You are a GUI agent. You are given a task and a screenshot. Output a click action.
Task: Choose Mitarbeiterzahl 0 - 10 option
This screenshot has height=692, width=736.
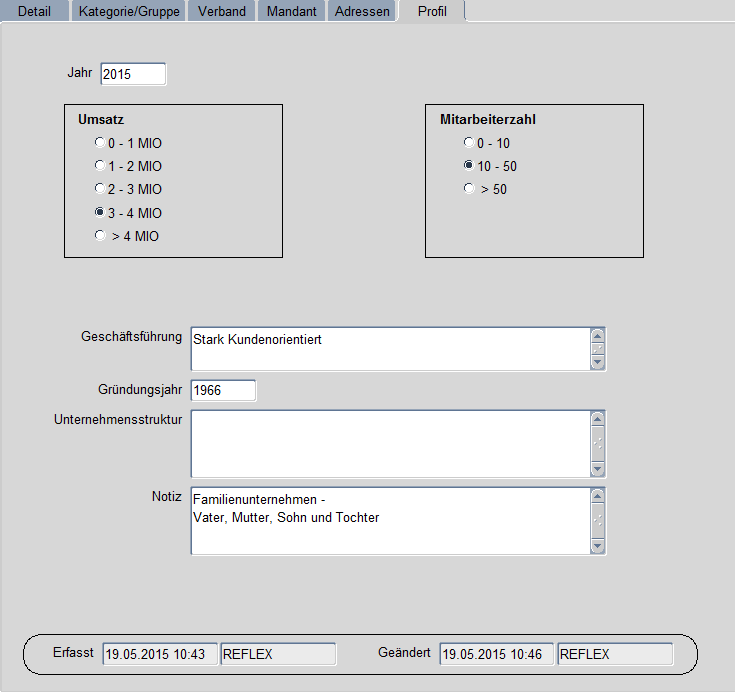pos(468,143)
